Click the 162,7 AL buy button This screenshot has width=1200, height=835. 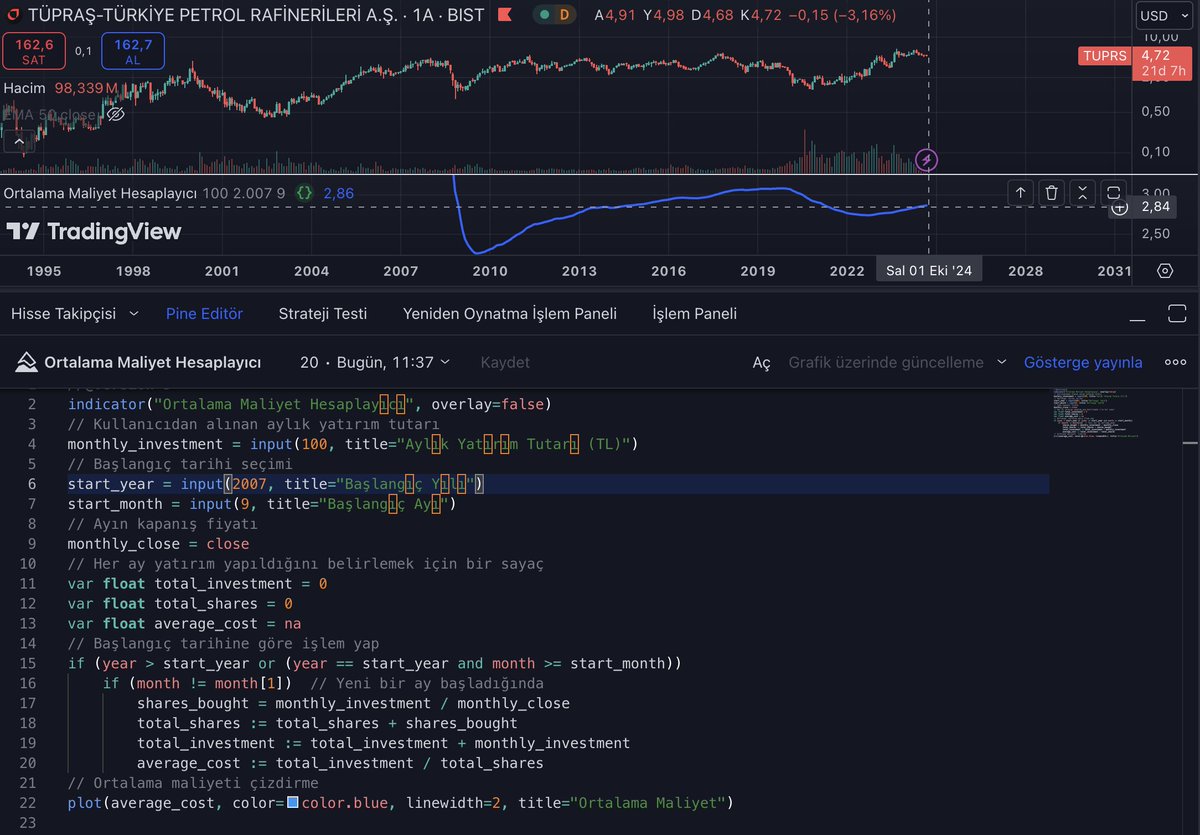pos(133,51)
